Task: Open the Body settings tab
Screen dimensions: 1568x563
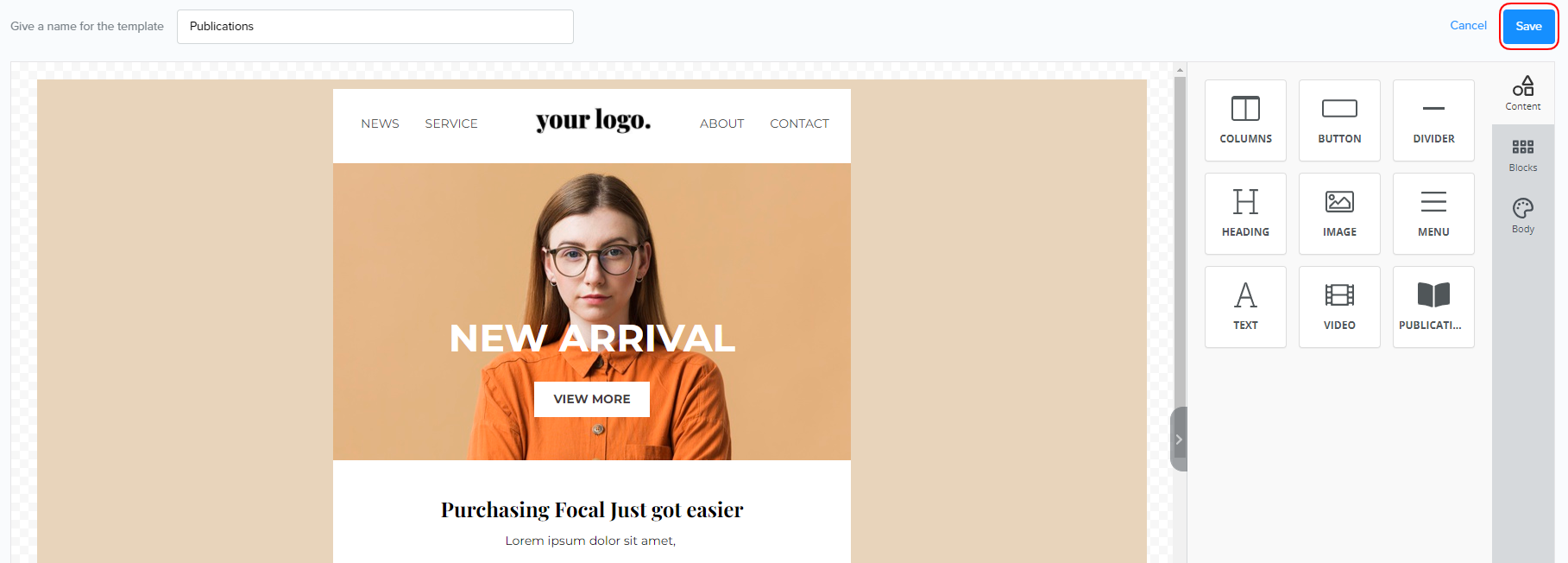Action: (1523, 217)
